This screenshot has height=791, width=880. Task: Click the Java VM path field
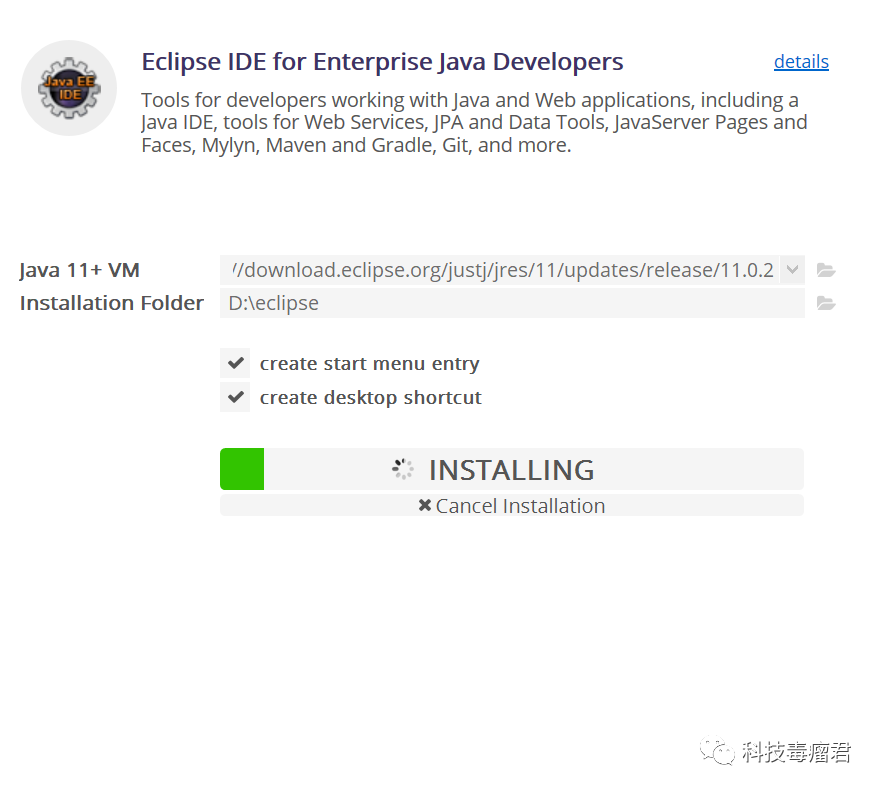(499, 270)
